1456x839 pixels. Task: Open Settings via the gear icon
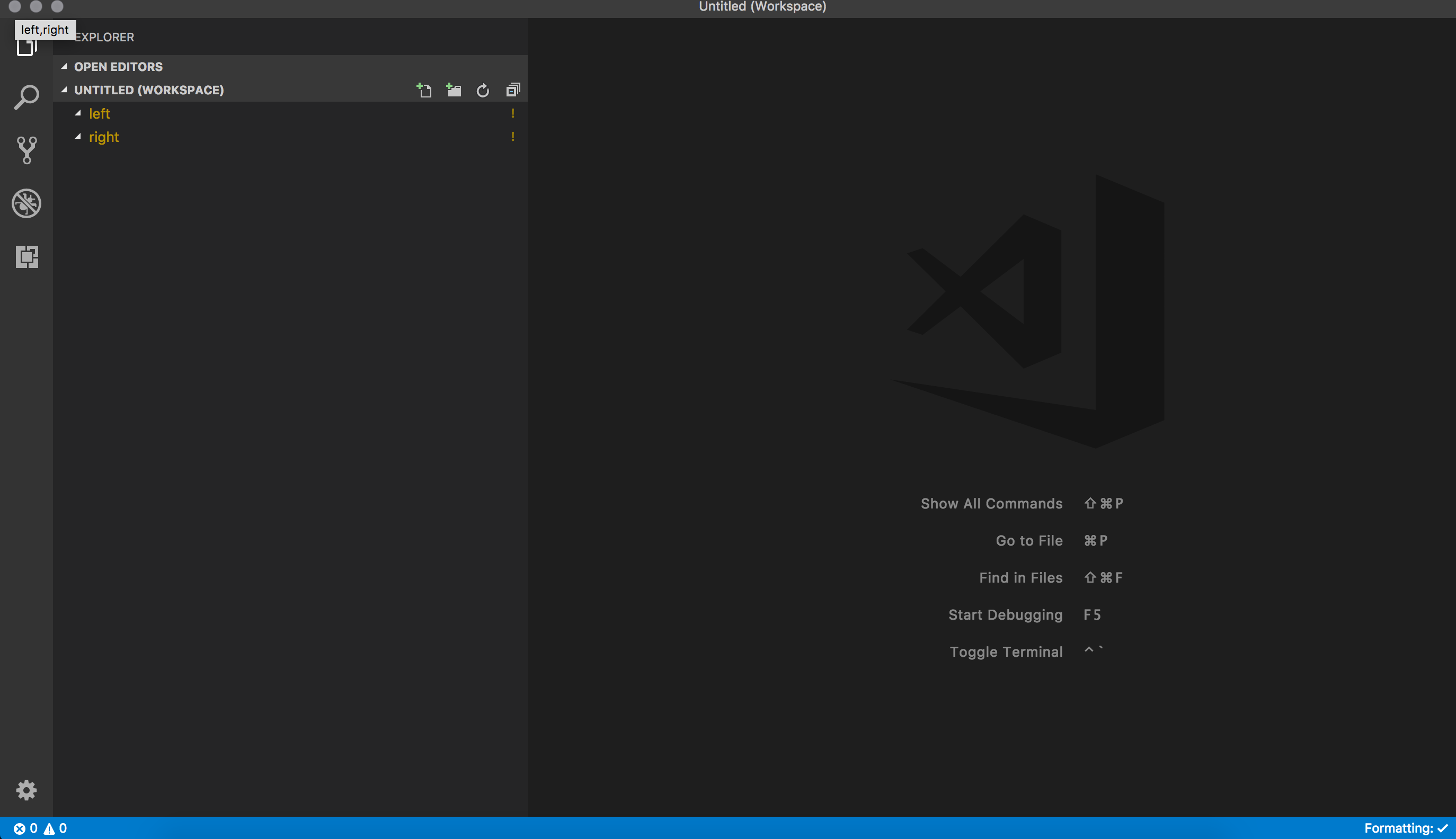26,790
